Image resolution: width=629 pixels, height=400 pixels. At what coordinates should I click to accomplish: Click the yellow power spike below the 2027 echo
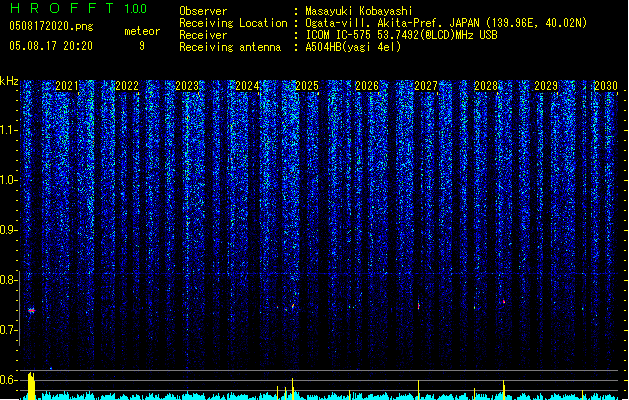pos(418,390)
